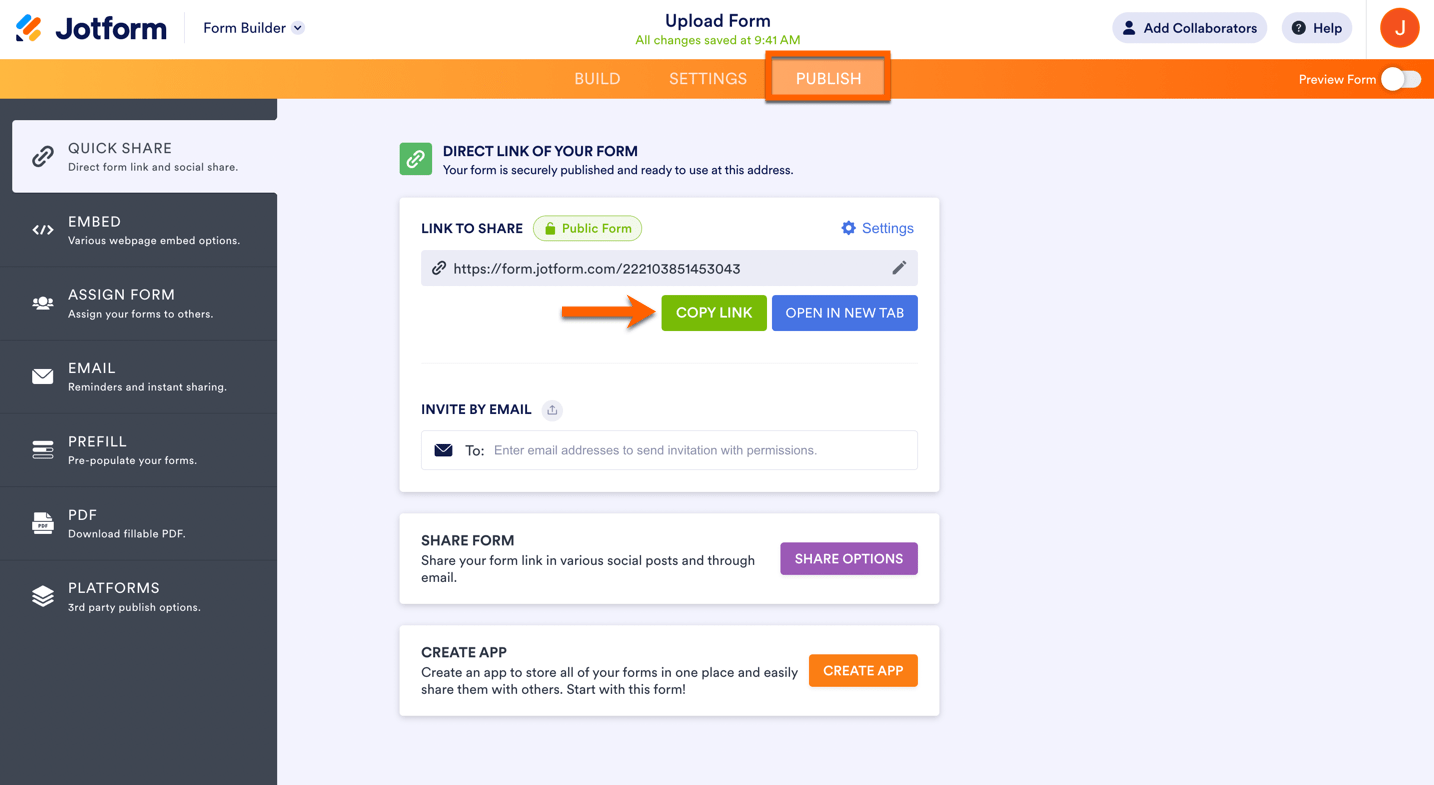
Task: Click the Public Form privacy badge
Action: [588, 228]
